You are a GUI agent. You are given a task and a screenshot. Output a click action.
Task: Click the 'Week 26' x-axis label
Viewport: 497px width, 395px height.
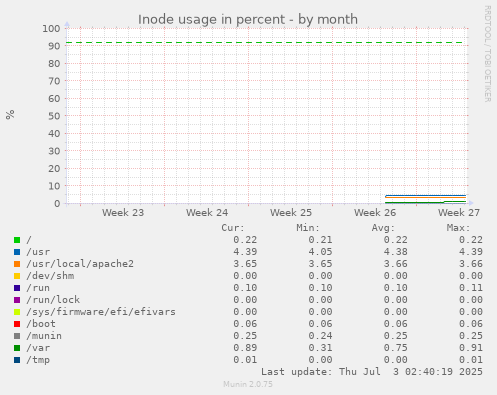(x=375, y=213)
